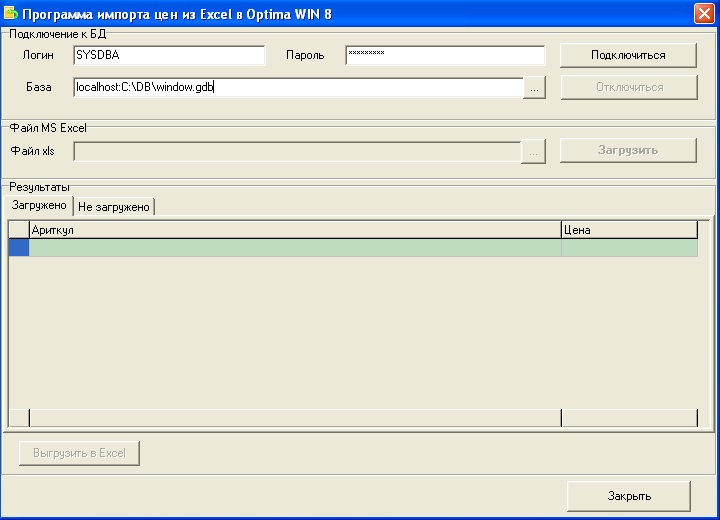Image resolution: width=720 pixels, height=520 pixels.
Task: Click the Аритикул column header
Action: (x=294, y=230)
